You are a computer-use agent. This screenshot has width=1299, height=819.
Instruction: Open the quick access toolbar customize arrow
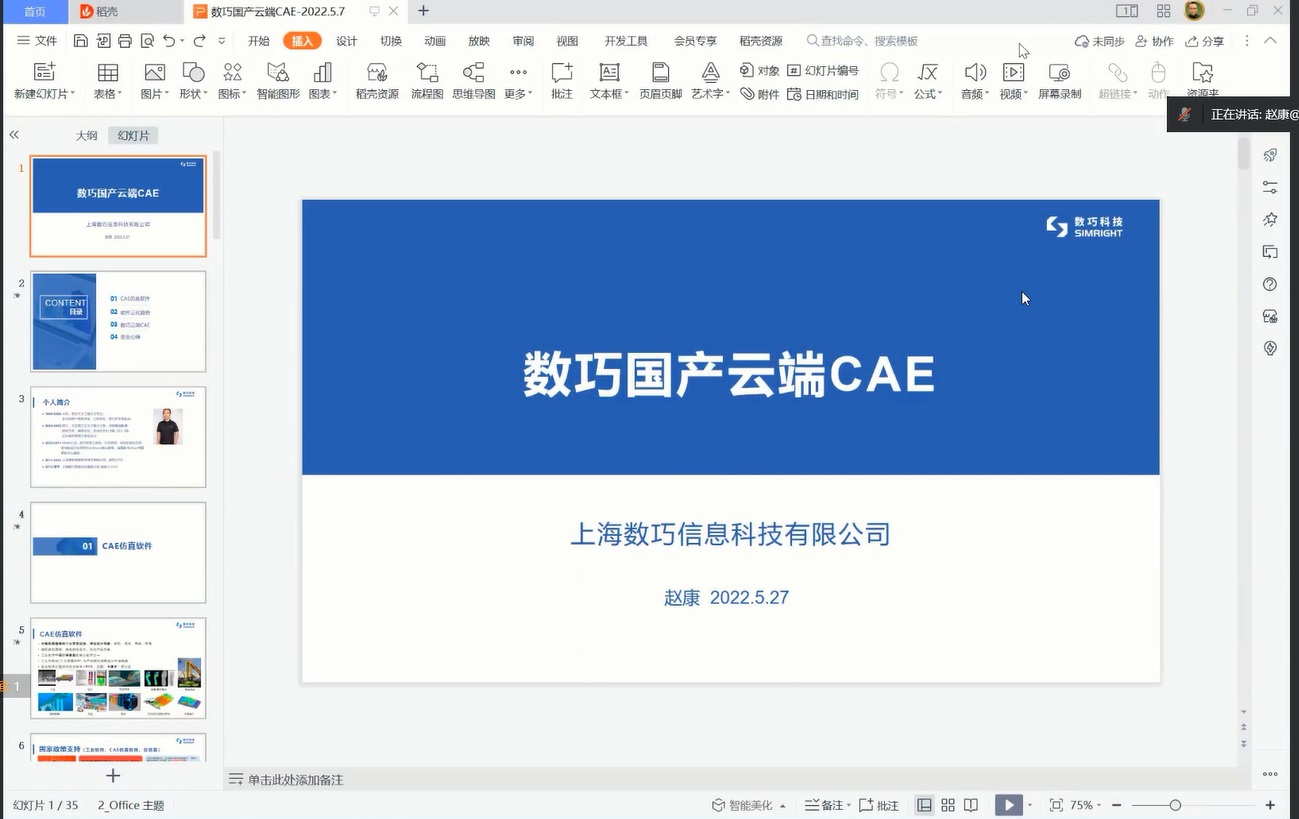(x=222, y=41)
